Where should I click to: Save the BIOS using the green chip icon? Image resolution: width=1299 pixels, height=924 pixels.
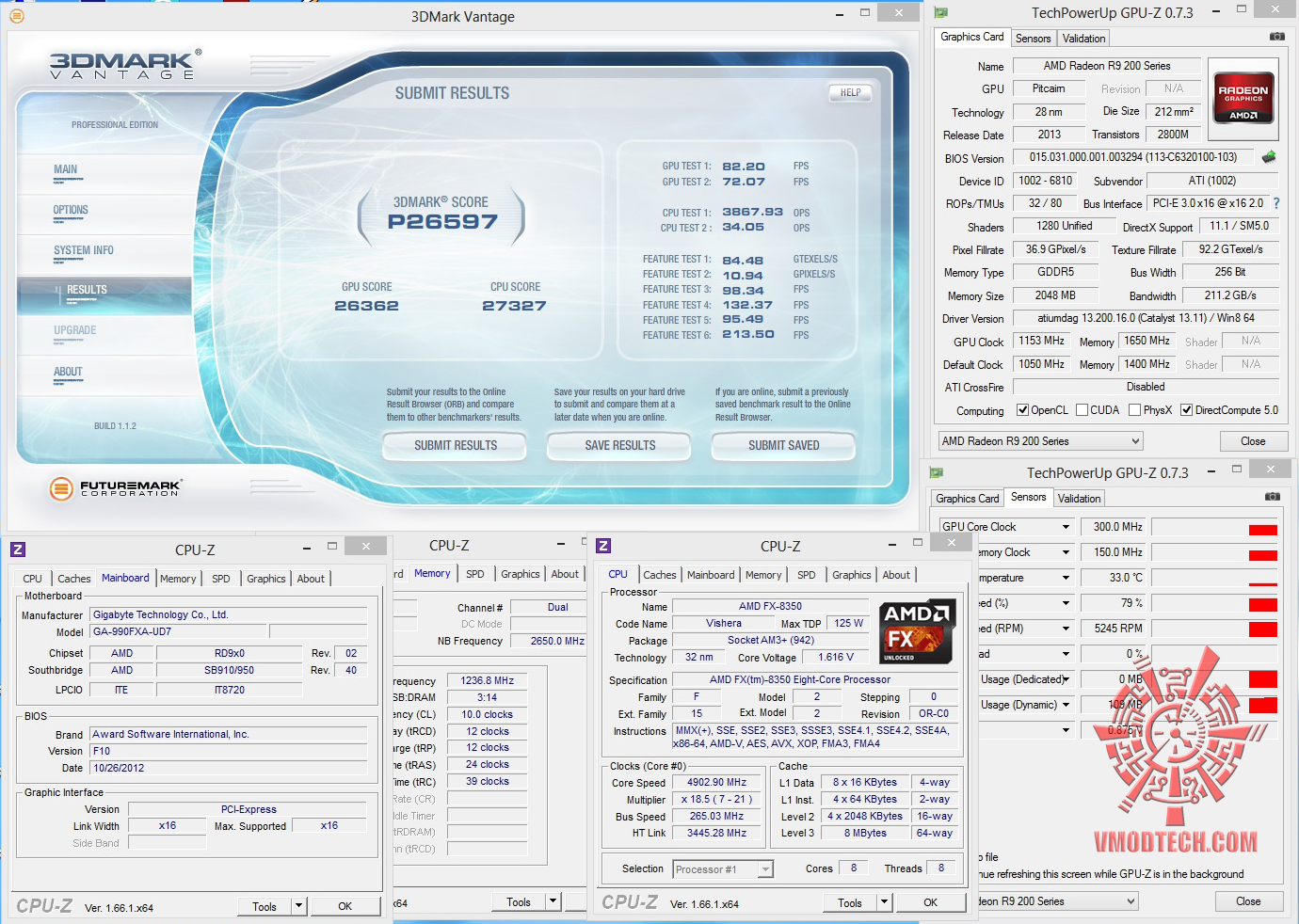coord(1269,157)
